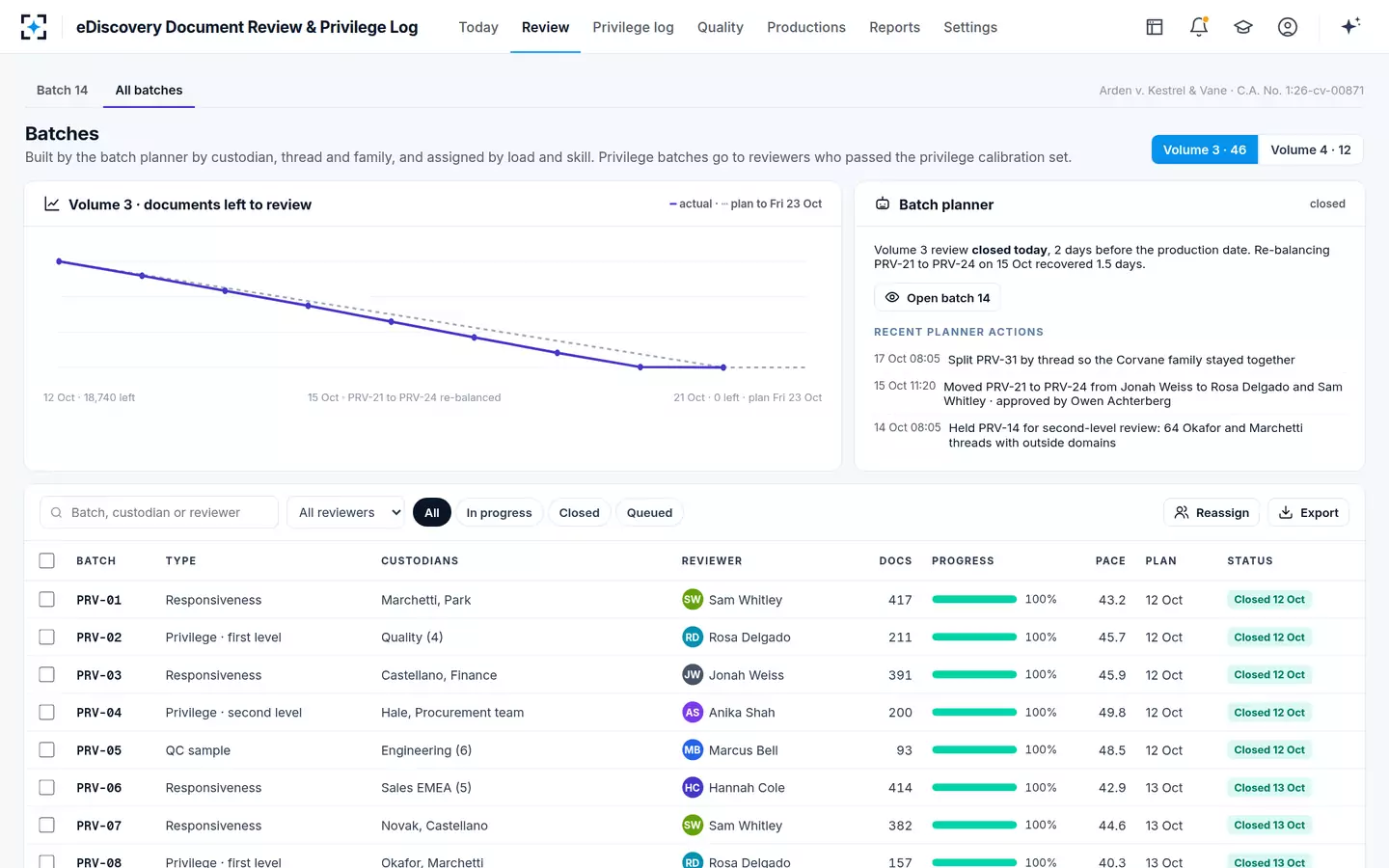Viewport: 1389px width, 868px height.
Task: Click the JW avatar for Jonah Weiss
Action: pyautogui.click(x=693, y=675)
